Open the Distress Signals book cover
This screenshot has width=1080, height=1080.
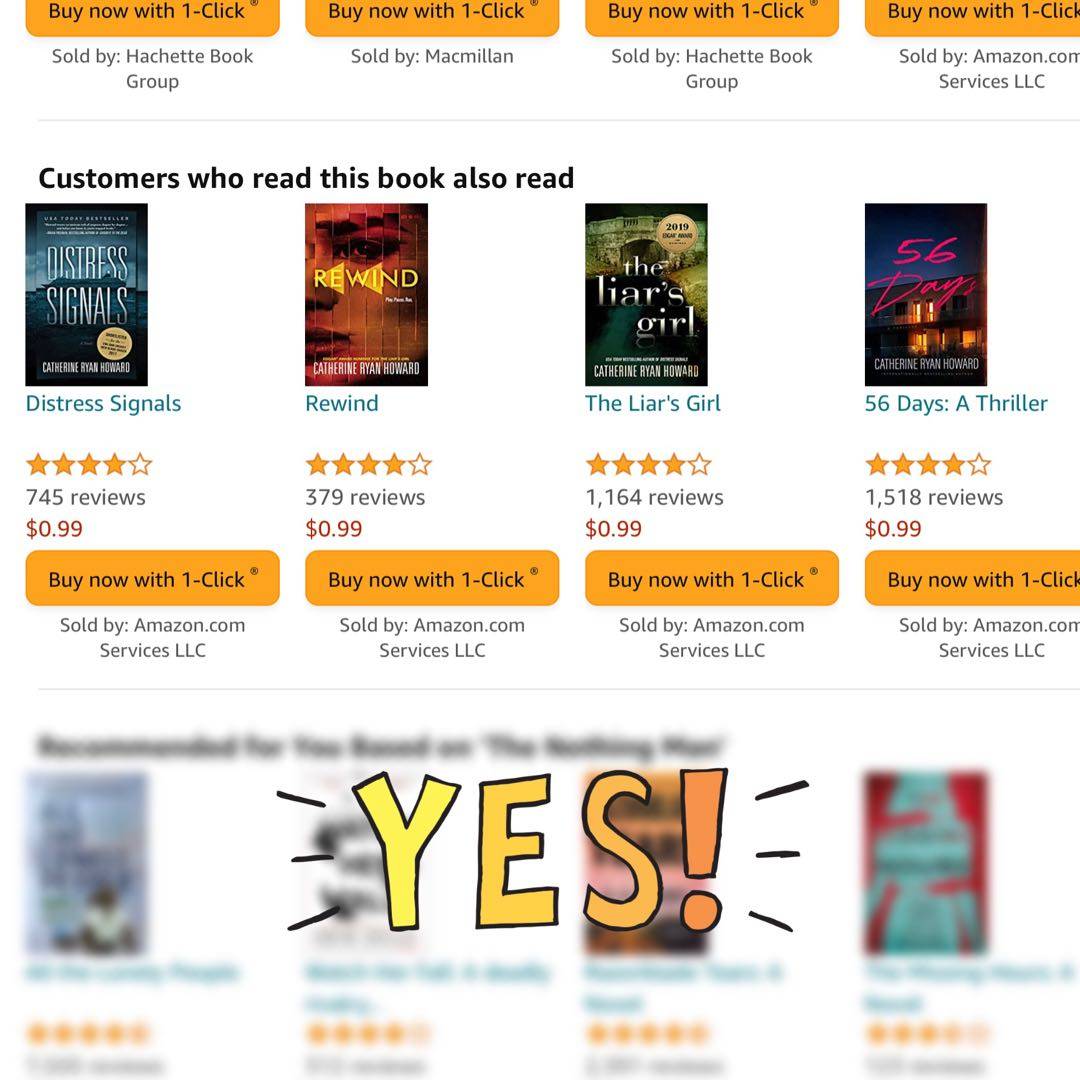(x=86, y=294)
